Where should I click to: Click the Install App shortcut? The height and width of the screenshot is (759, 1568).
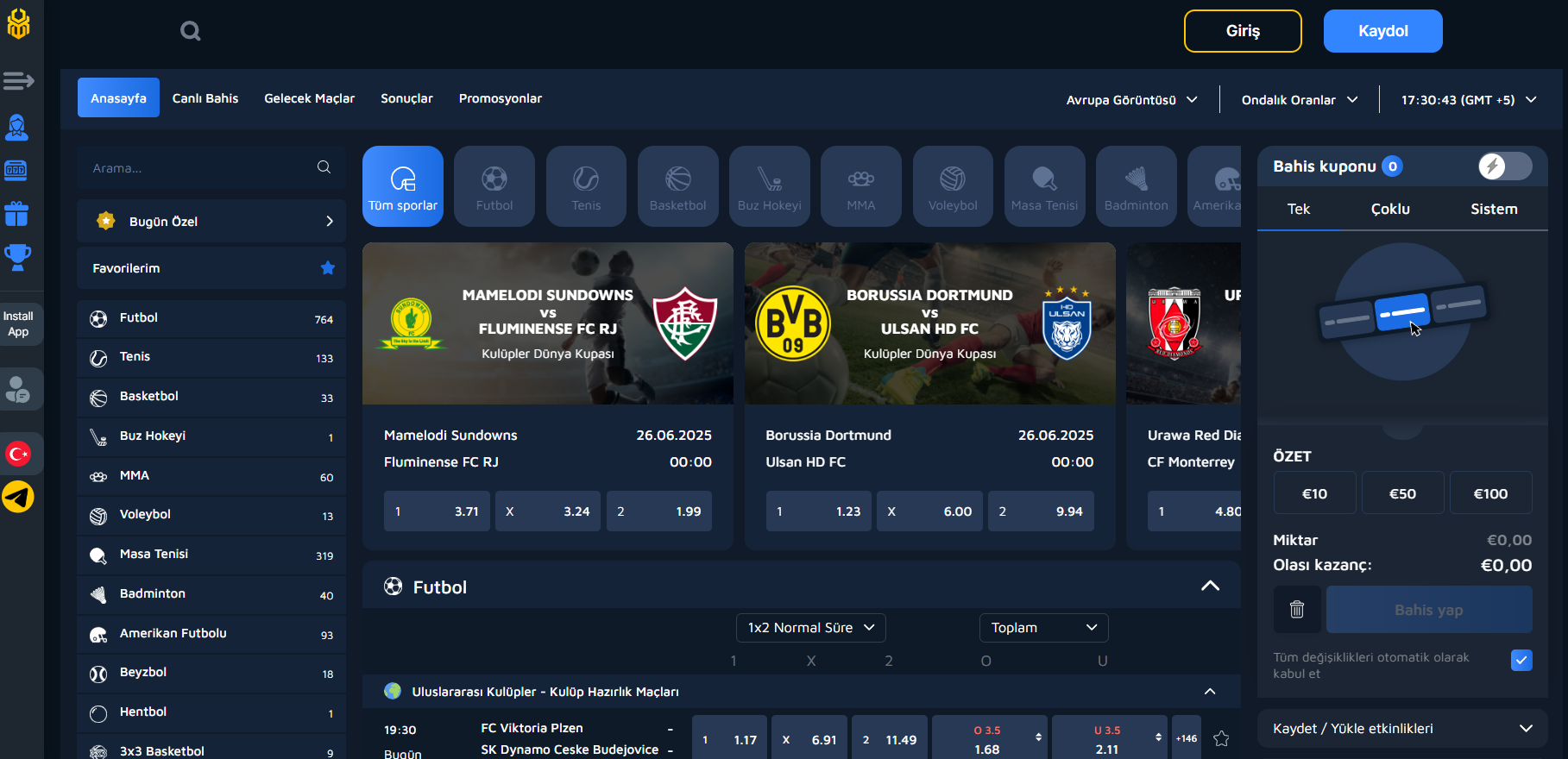tap(18, 323)
